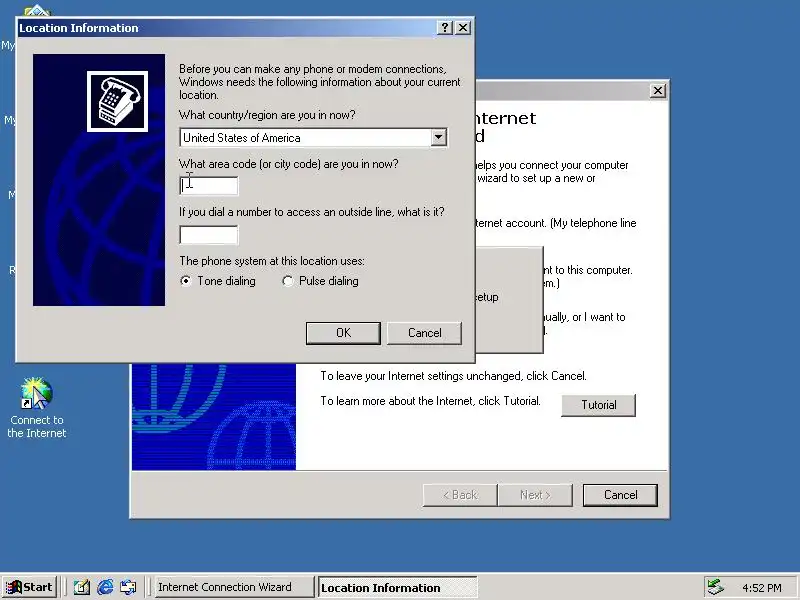This screenshot has height=600, width=800.
Task: Click the telephone icon in Location Information dialog
Action: (117, 102)
